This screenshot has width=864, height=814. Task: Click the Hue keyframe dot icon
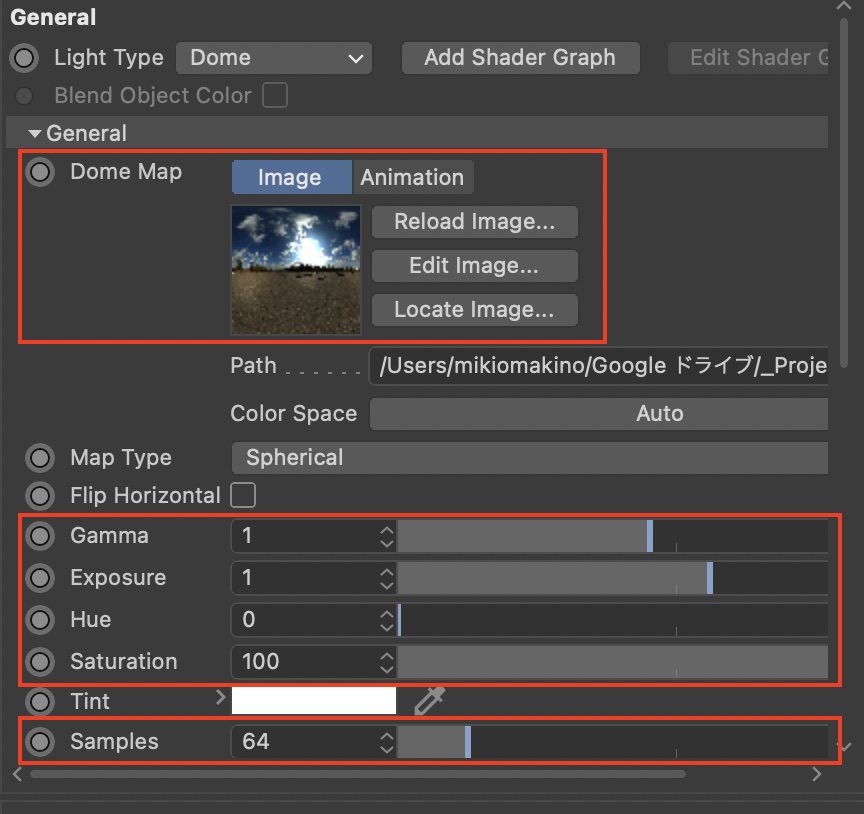pos(40,620)
